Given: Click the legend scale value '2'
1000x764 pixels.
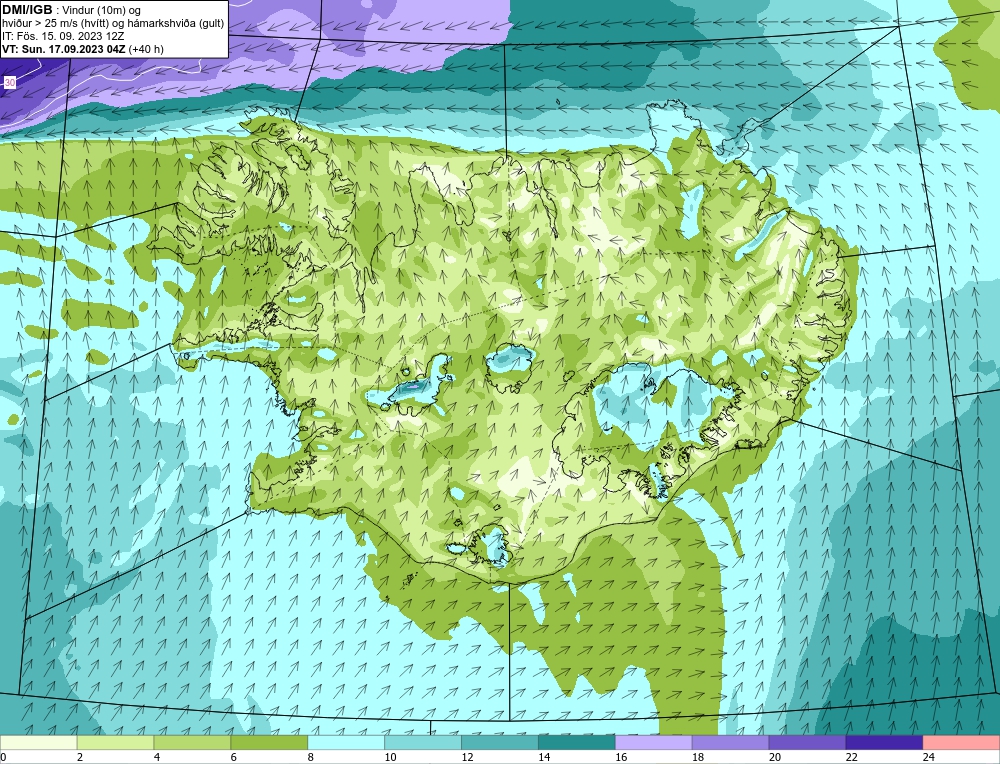Looking at the screenshot, I should (x=80, y=757).
